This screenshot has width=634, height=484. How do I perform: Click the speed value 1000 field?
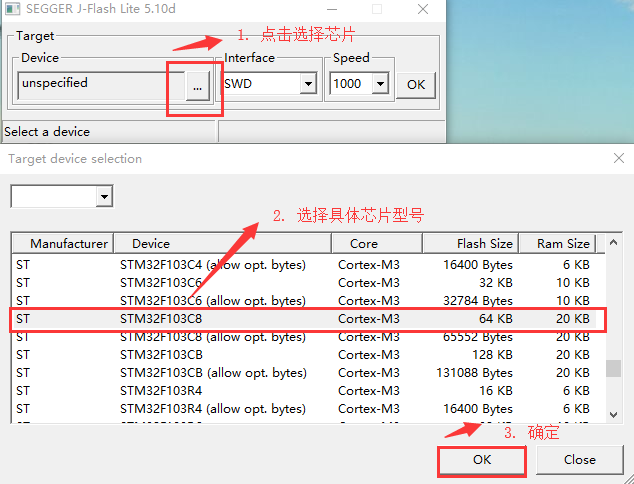coord(351,84)
